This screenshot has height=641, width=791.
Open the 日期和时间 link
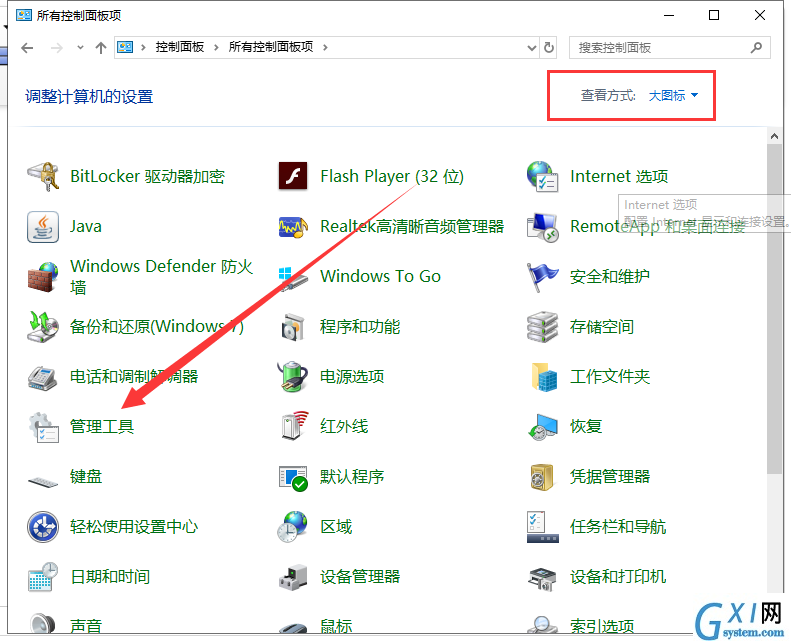[x=110, y=577]
